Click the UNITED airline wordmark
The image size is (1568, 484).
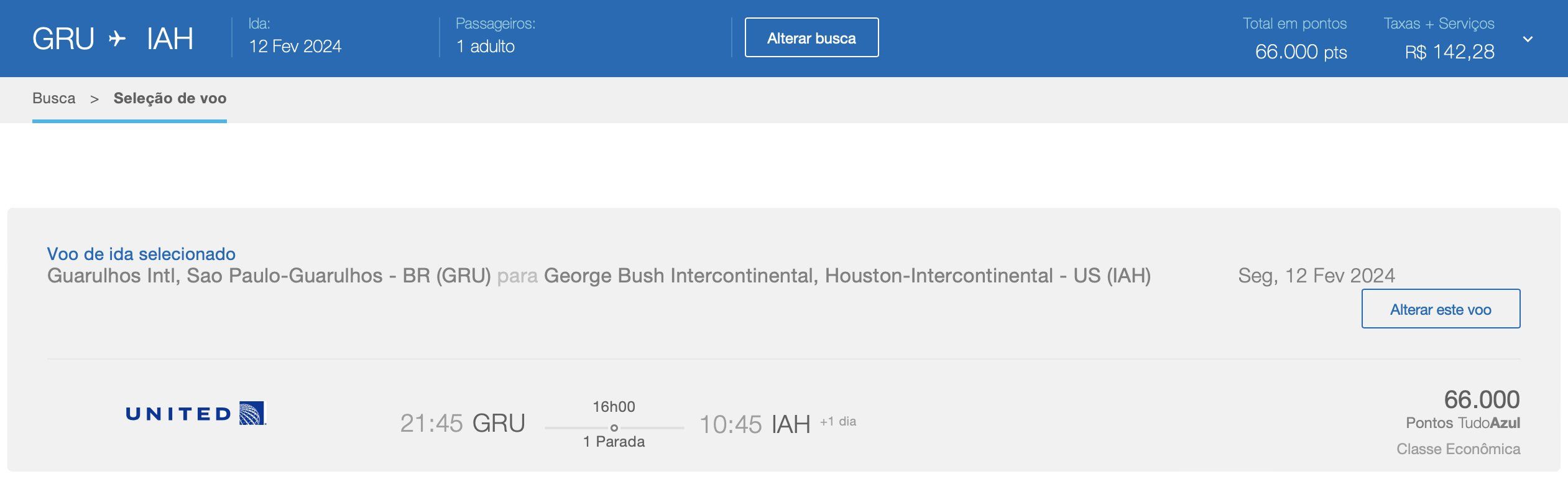179,414
